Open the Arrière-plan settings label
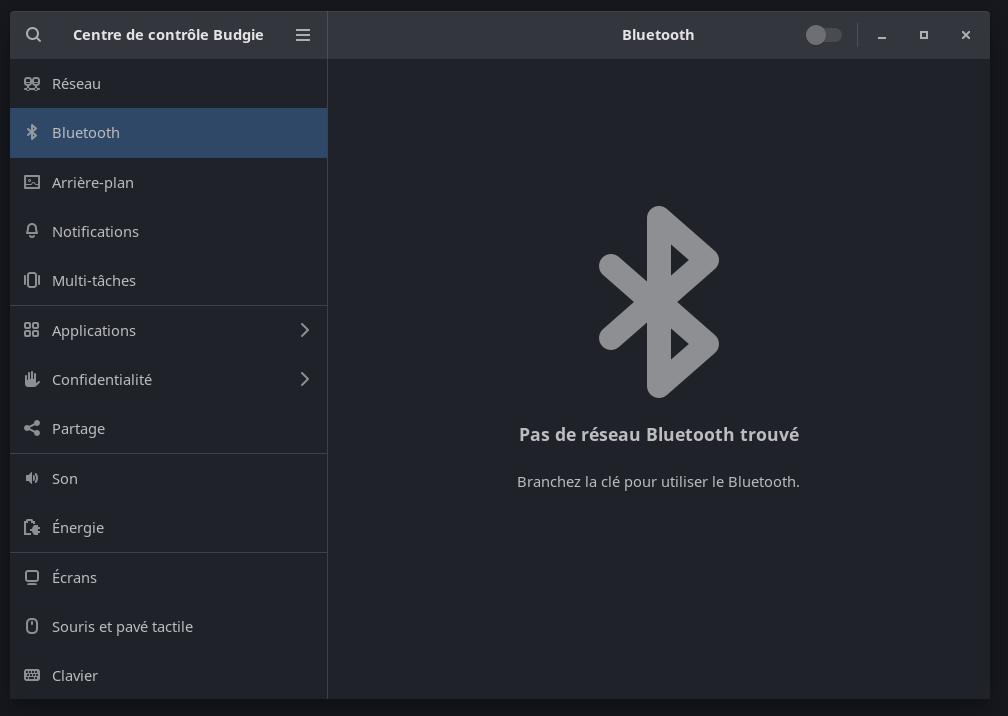1008x716 pixels. click(93, 183)
